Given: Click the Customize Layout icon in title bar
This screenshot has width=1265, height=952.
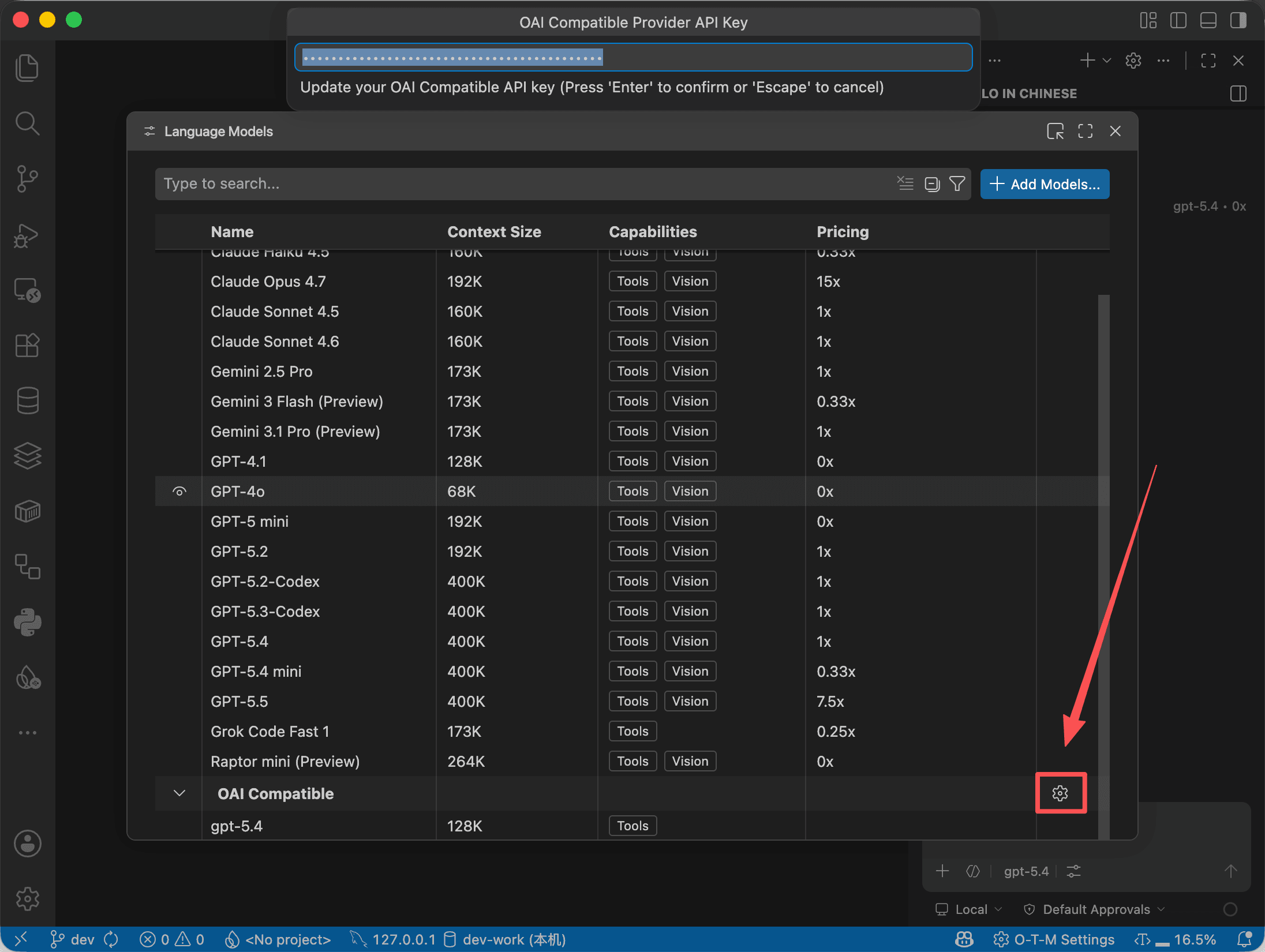Looking at the screenshot, I should pyautogui.click(x=1148, y=20).
